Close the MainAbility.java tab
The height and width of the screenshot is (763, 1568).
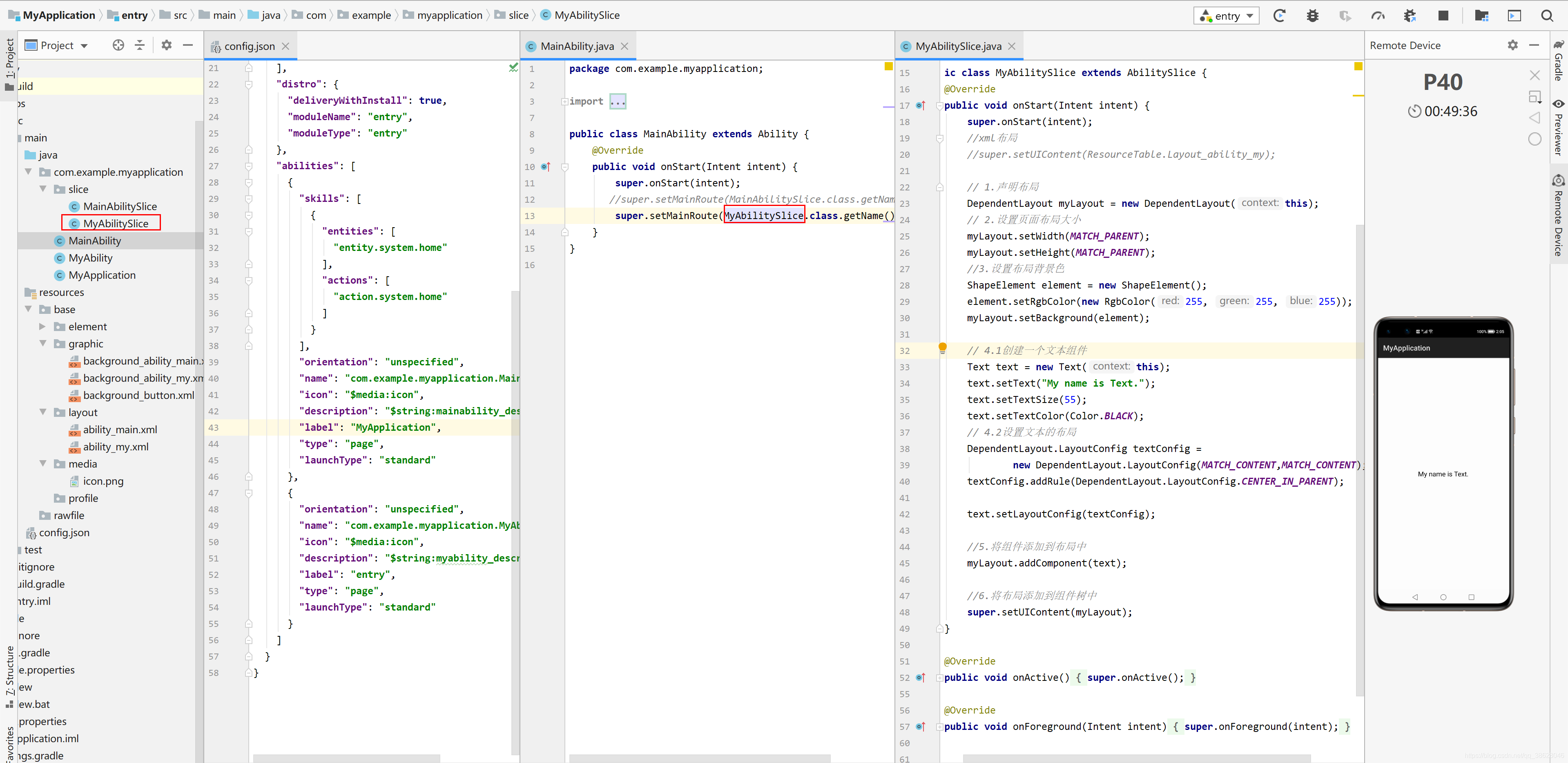[x=625, y=46]
